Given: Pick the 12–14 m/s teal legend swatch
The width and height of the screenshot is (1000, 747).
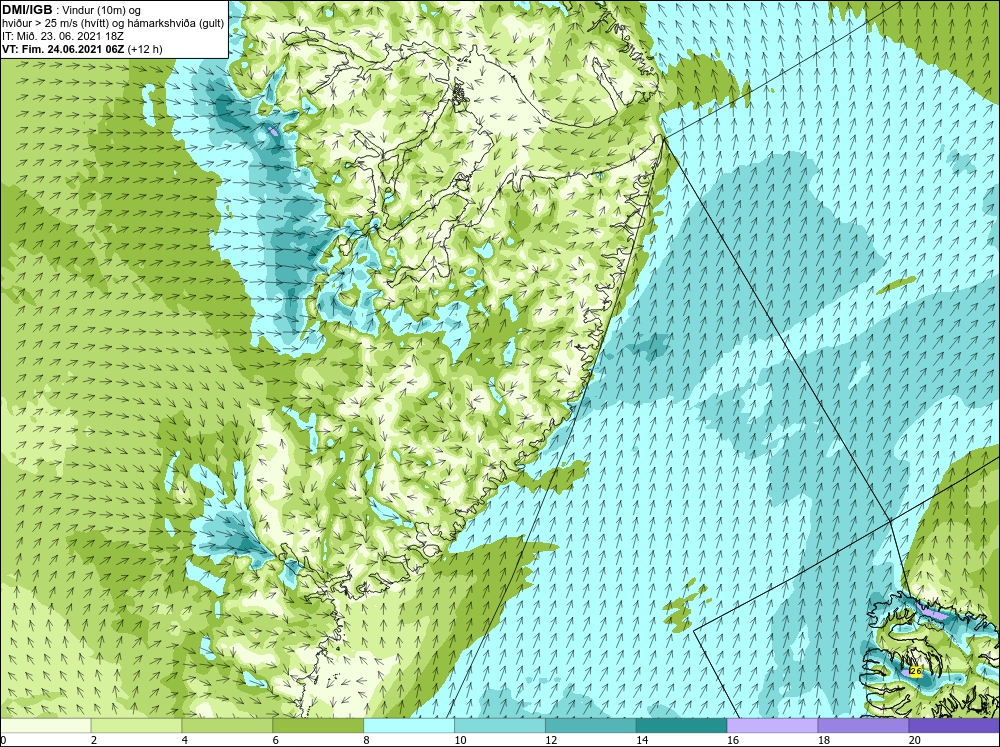Looking at the screenshot, I should [x=591, y=725].
